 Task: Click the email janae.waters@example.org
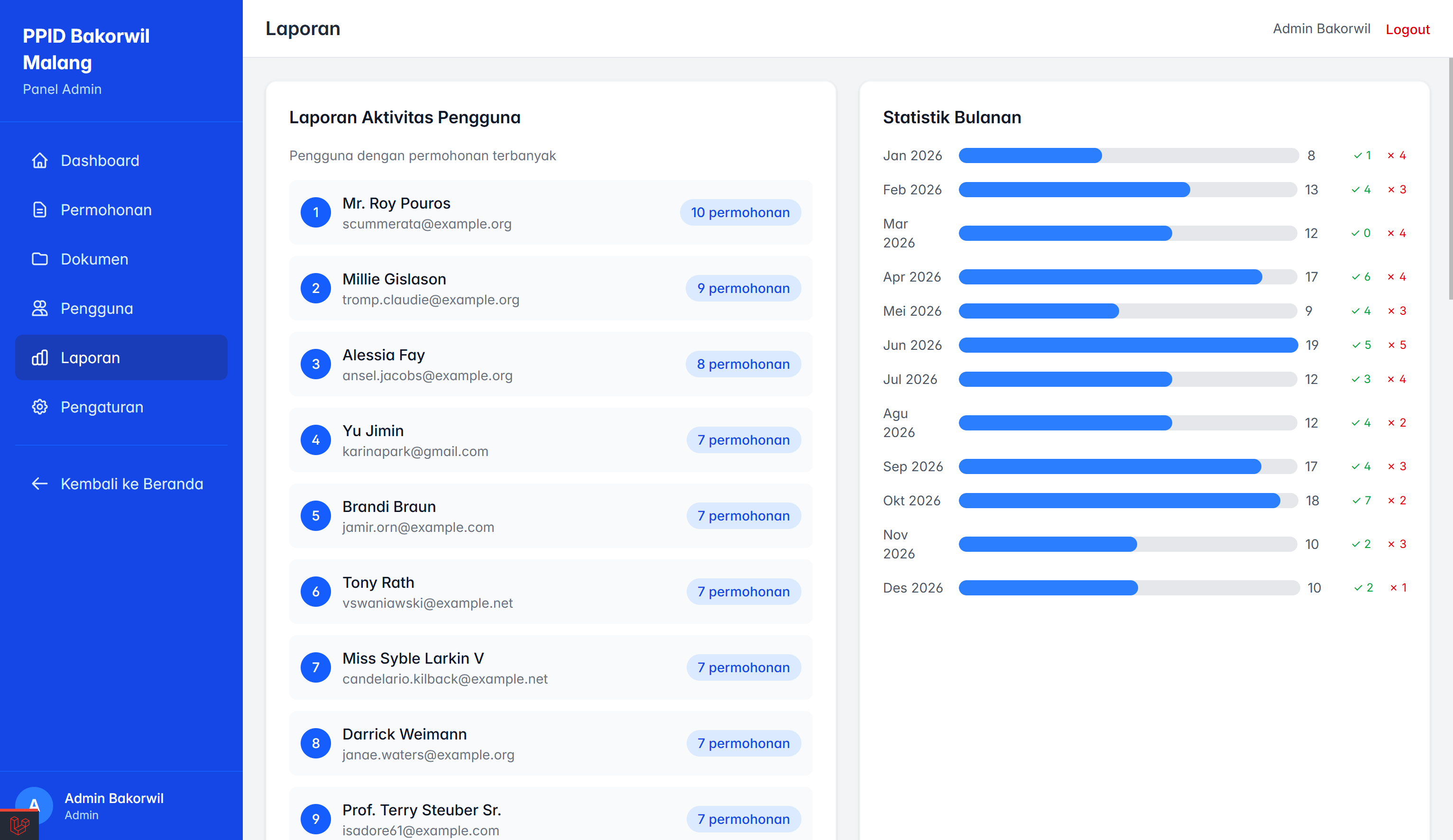click(x=428, y=755)
